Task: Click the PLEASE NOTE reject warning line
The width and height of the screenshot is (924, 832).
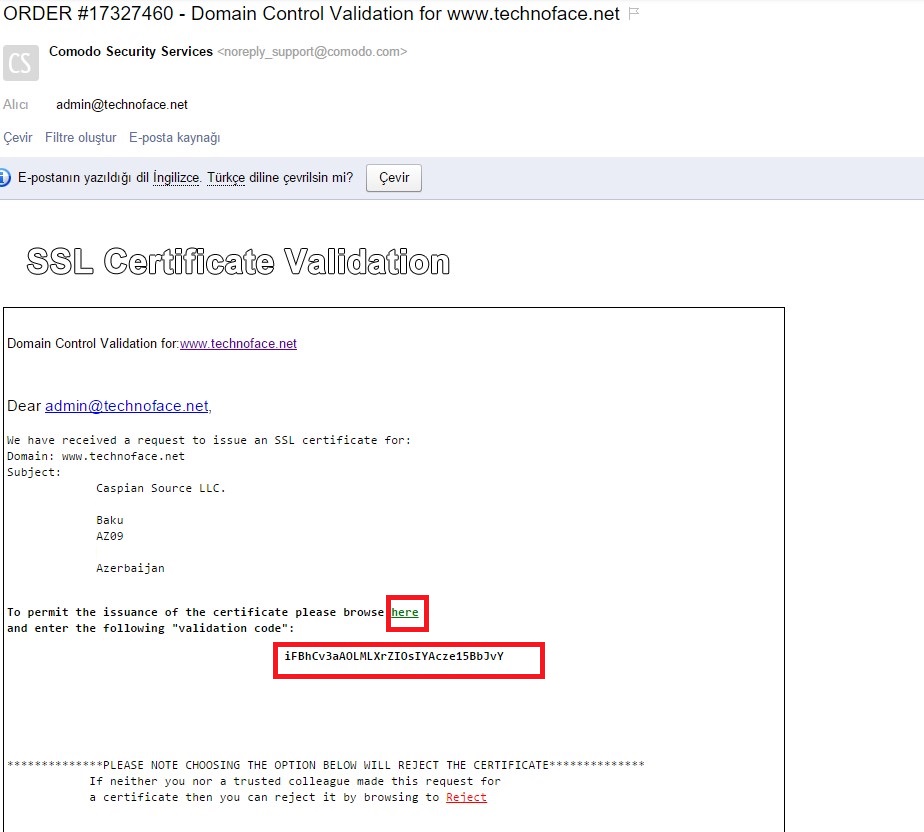Action: pyautogui.click(x=326, y=765)
